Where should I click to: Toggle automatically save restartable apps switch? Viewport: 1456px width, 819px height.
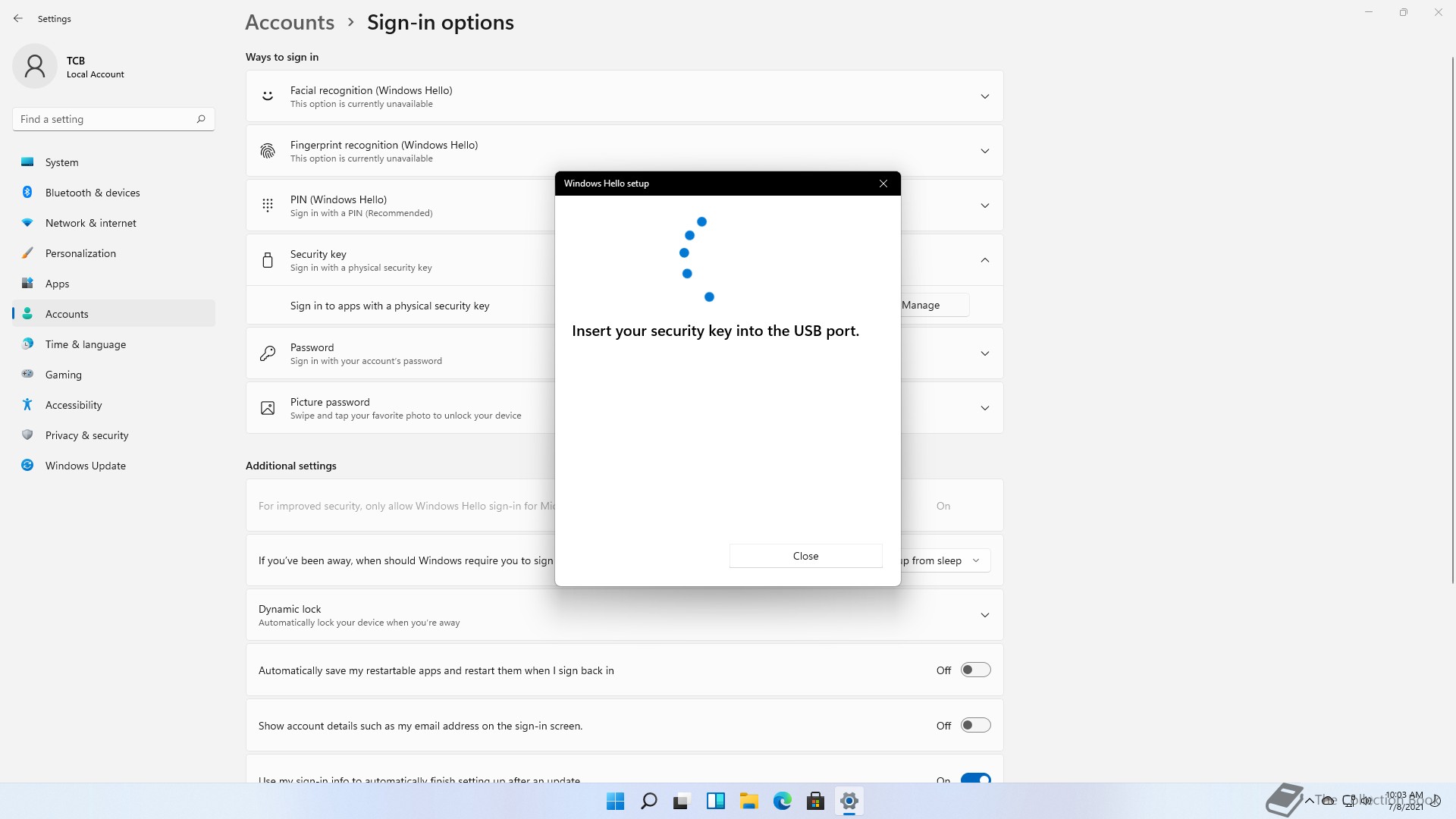tap(975, 670)
